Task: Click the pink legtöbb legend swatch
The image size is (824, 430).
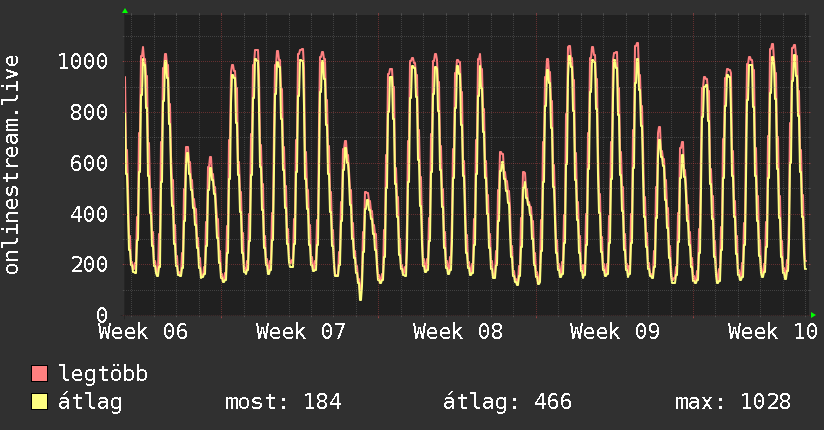Action: coord(39,373)
